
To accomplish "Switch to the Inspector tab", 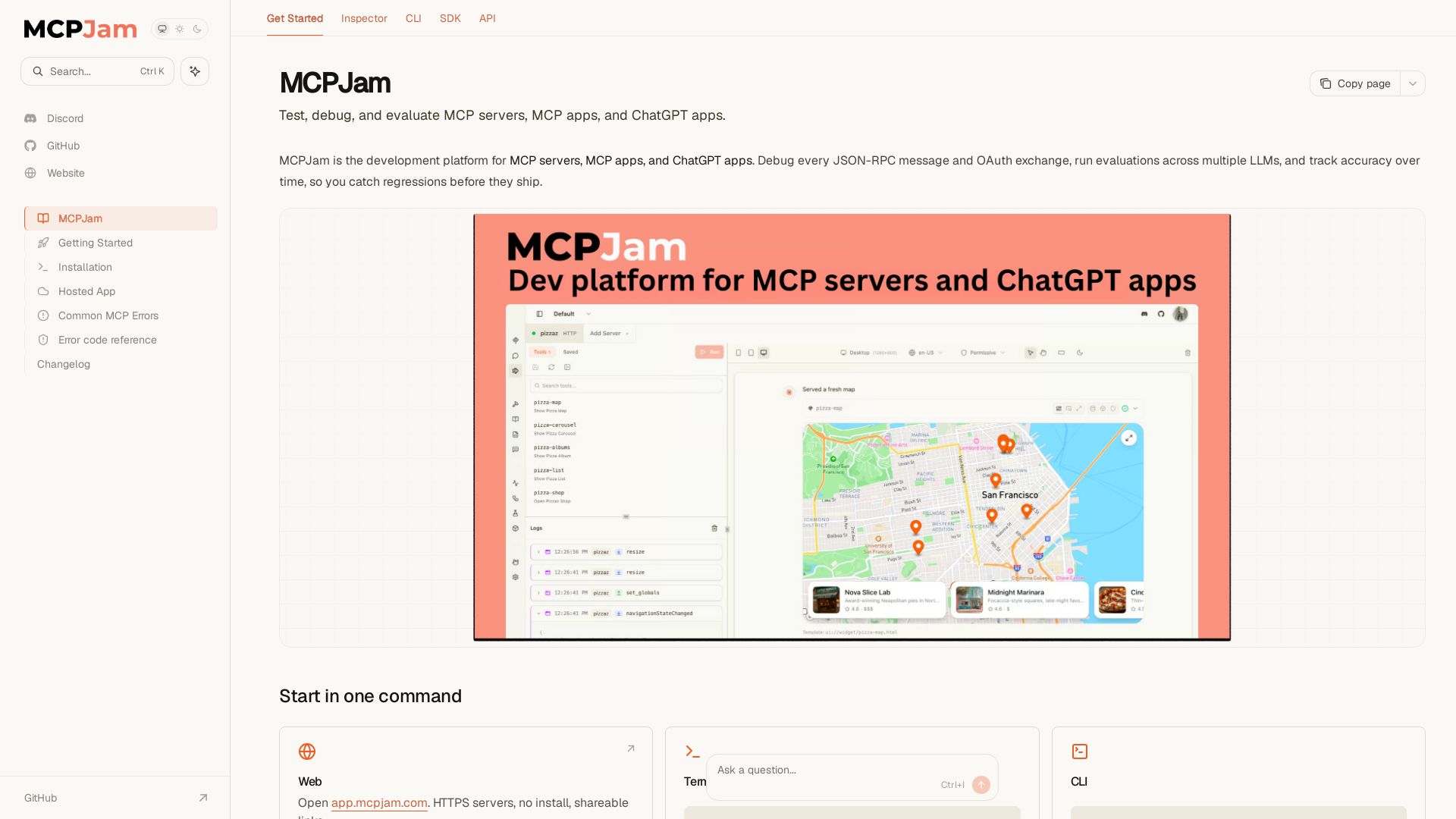I will (364, 18).
